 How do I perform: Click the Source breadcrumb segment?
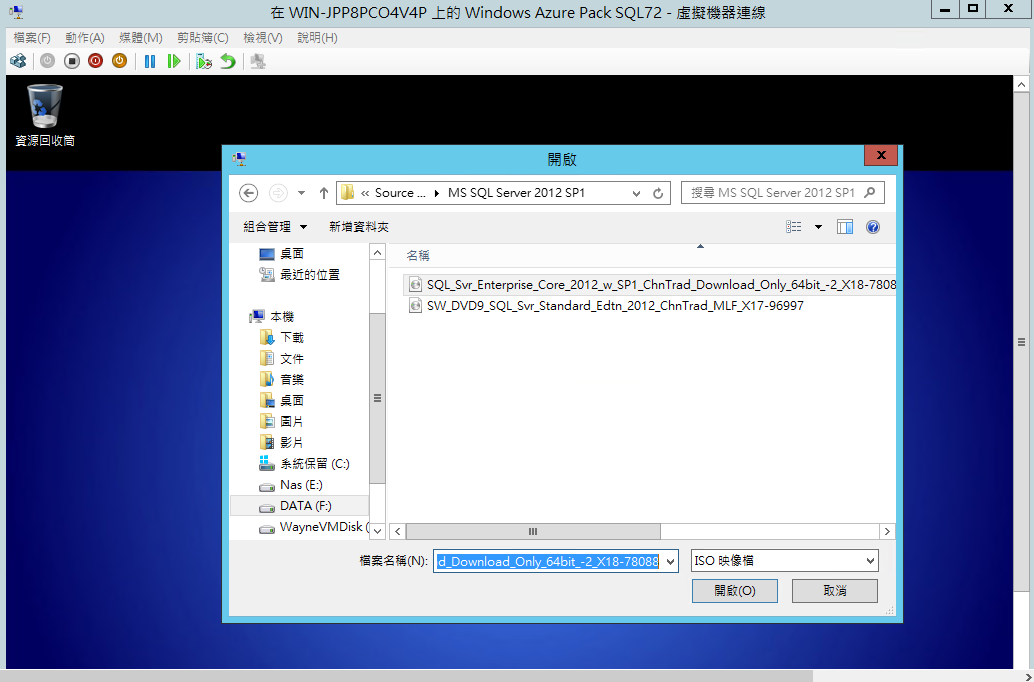pos(400,193)
